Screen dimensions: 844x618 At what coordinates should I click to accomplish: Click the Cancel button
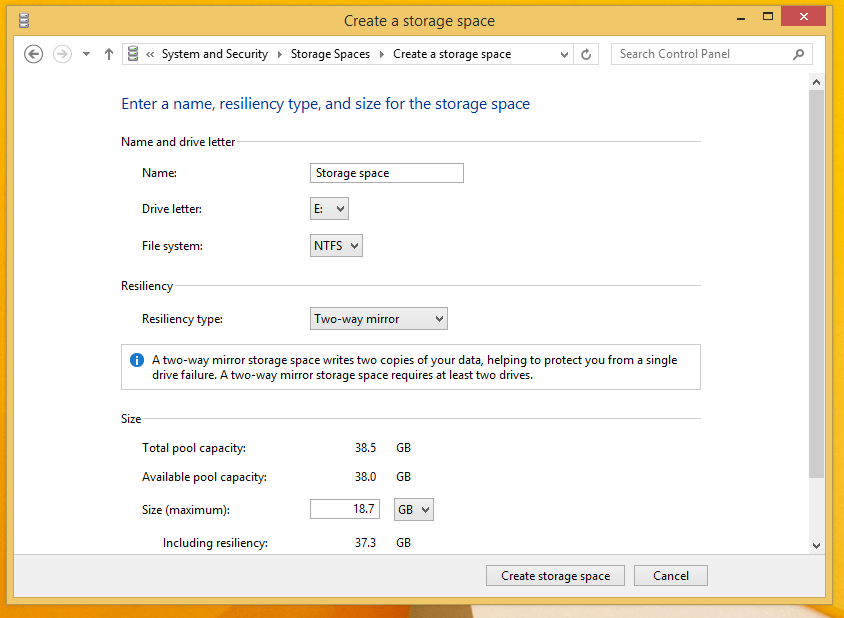[671, 575]
